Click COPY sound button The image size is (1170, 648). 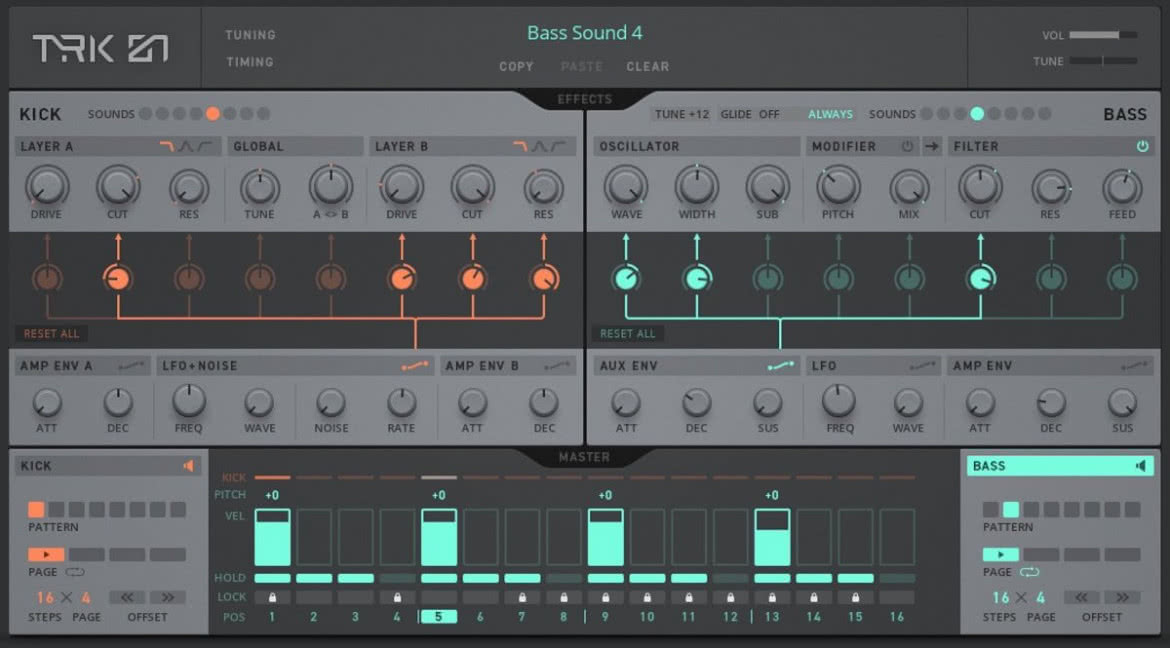516,66
